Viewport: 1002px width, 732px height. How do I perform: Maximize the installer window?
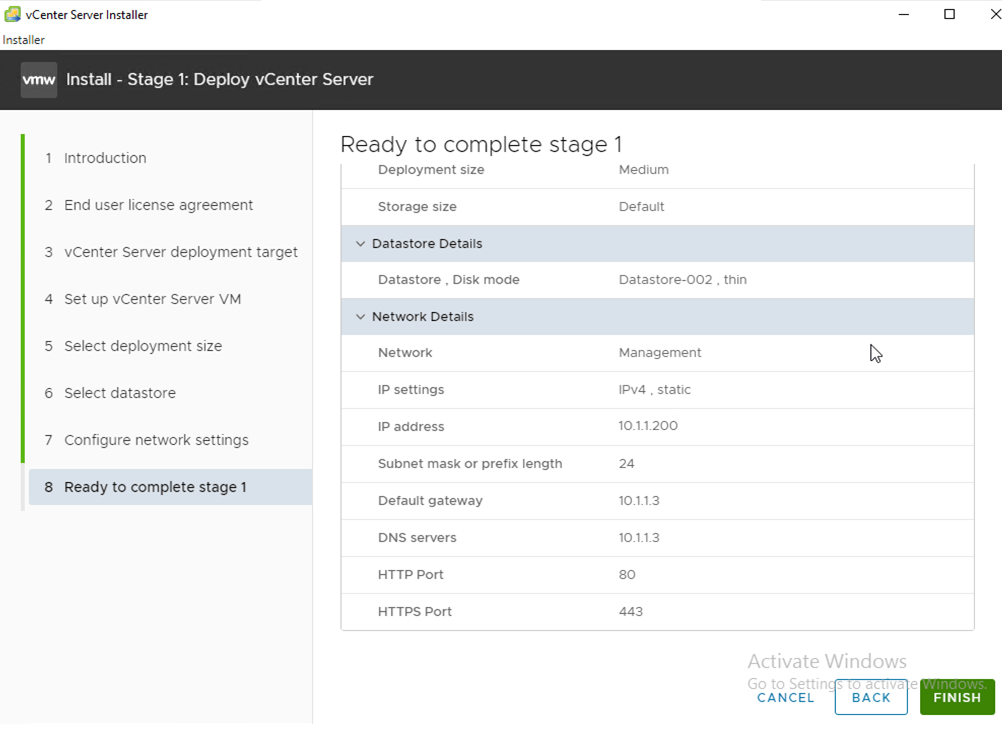point(949,14)
